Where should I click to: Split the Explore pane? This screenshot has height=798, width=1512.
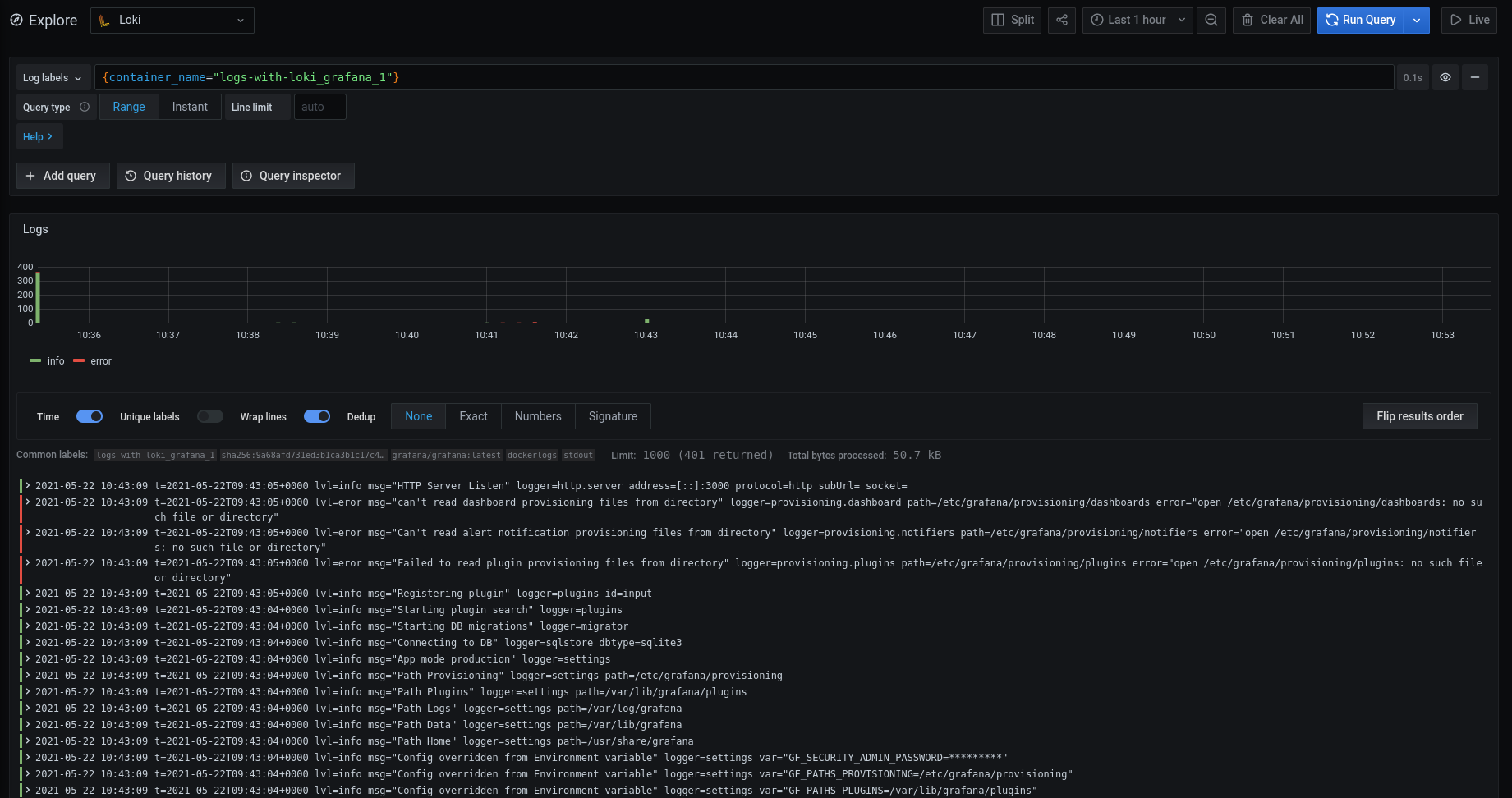tap(1012, 21)
